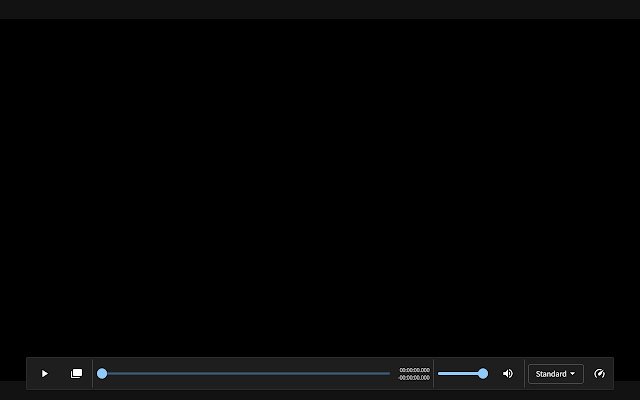Image resolution: width=640 pixels, height=400 pixels.
Task: Click the seek bar position handle
Action: (102, 373)
